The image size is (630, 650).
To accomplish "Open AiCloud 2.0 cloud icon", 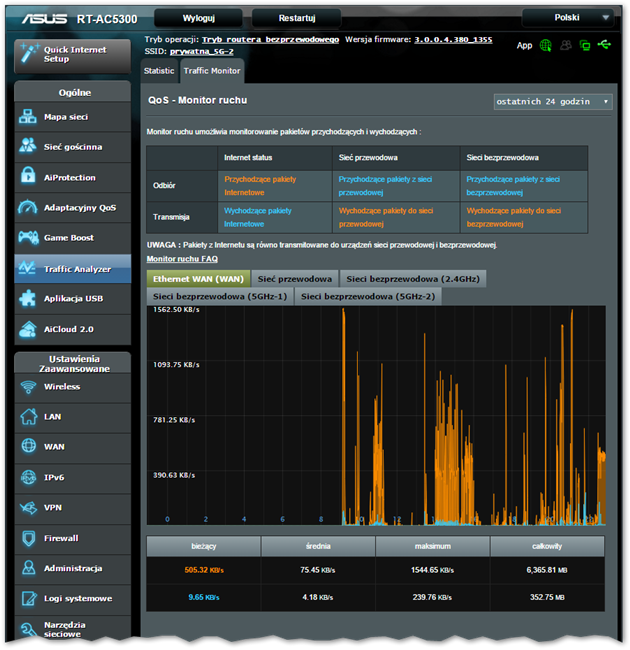I will (28, 329).
